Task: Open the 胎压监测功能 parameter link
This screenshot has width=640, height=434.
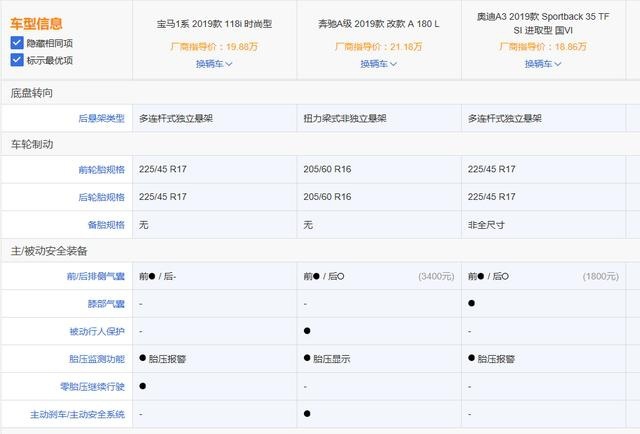Action: tap(97, 359)
